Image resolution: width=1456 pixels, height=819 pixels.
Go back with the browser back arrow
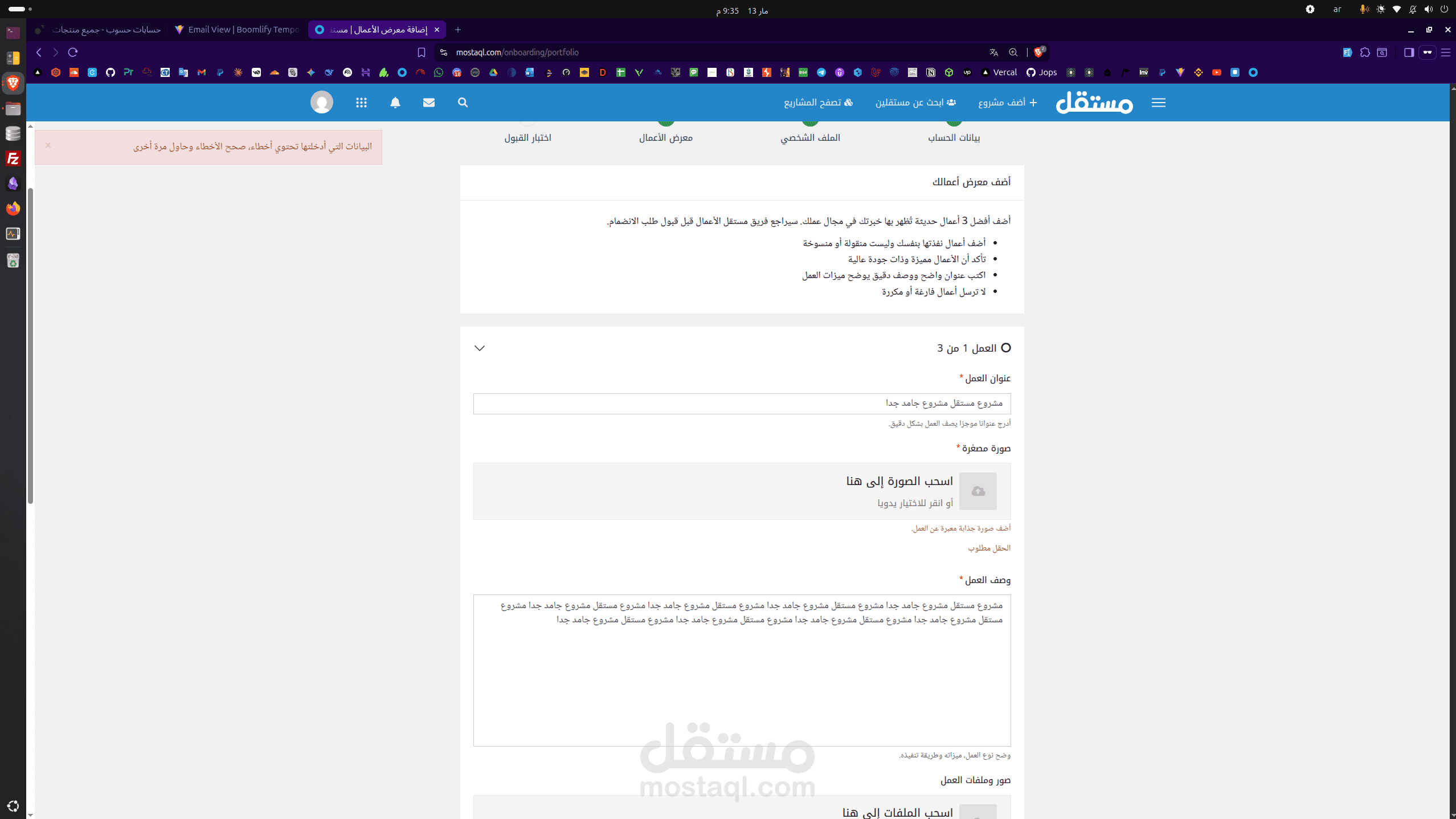pyautogui.click(x=39, y=52)
